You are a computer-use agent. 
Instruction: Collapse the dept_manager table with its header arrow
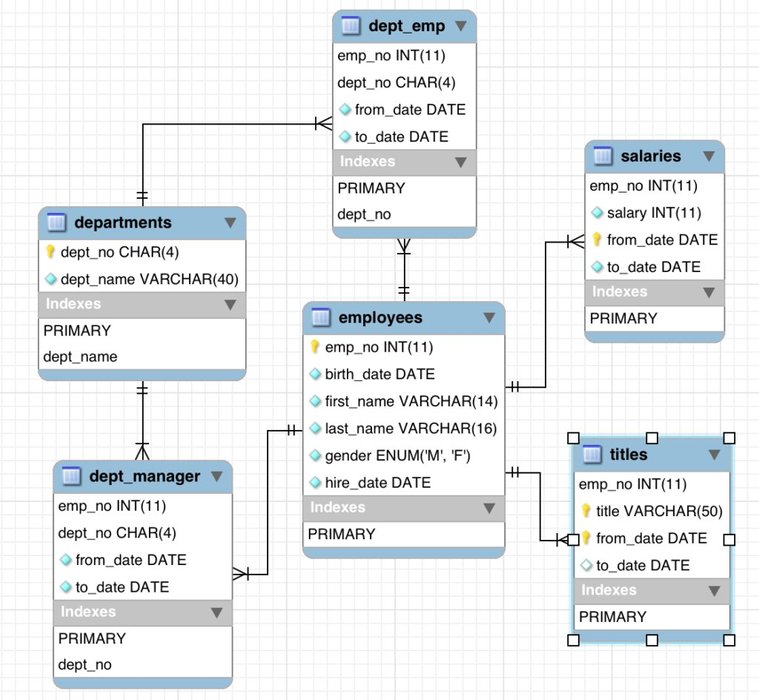pos(217,476)
